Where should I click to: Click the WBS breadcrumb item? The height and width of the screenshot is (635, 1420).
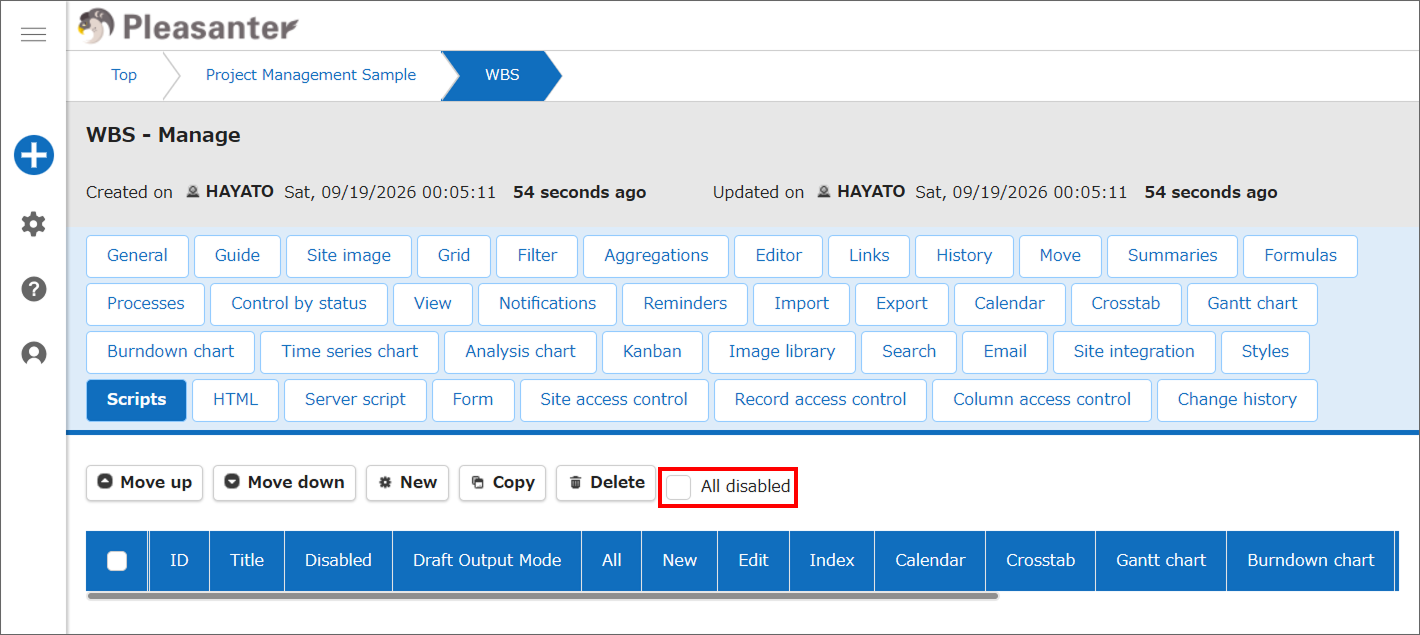pyautogui.click(x=502, y=75)
